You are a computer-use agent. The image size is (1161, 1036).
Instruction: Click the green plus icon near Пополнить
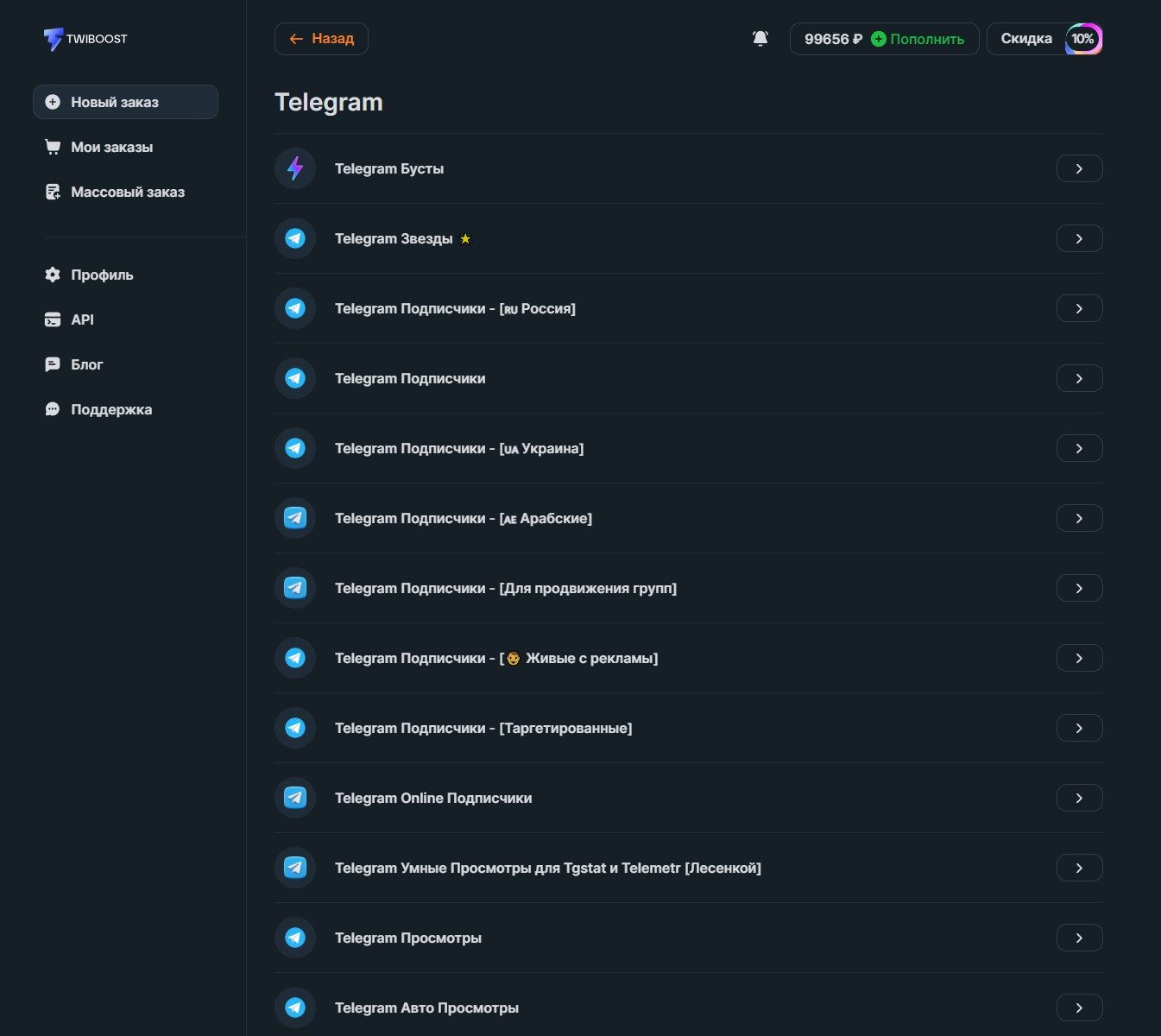878,39
